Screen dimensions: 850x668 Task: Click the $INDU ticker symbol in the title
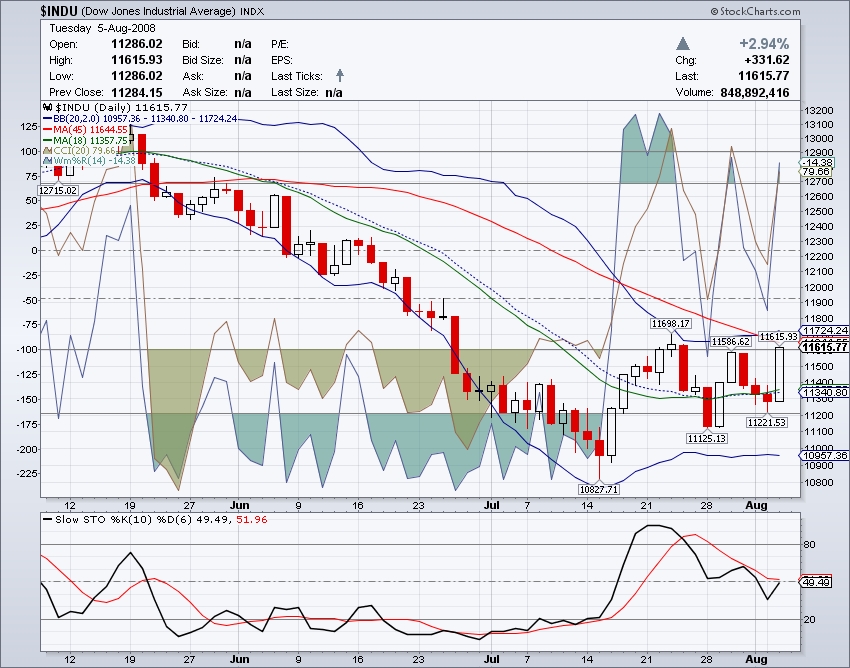pyautogui.click(x=59, y=11)
